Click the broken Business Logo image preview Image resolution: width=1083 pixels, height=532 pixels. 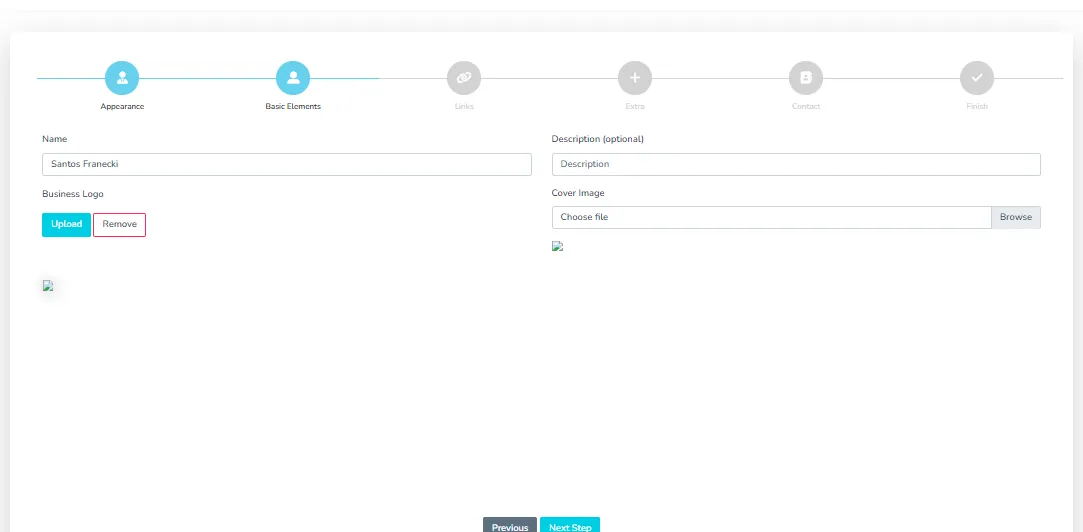[x=48, y=286]
